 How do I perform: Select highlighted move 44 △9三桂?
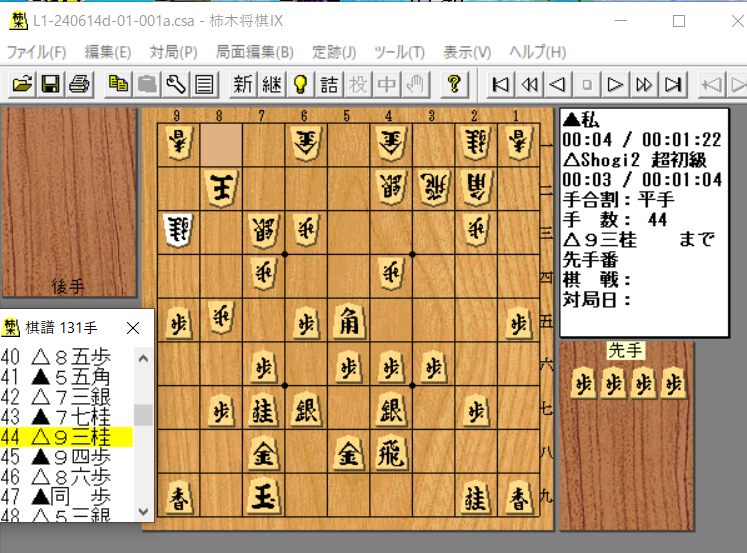coord(66,437)
